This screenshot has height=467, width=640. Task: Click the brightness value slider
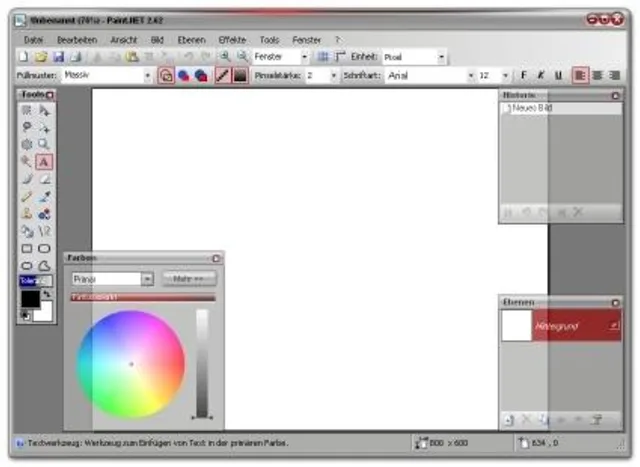pyautogui.click(x=202, y=363)
